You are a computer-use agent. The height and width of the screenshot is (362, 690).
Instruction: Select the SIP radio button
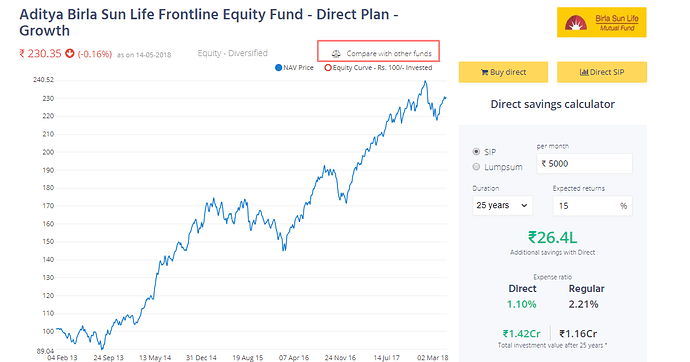tap(476, 152)
